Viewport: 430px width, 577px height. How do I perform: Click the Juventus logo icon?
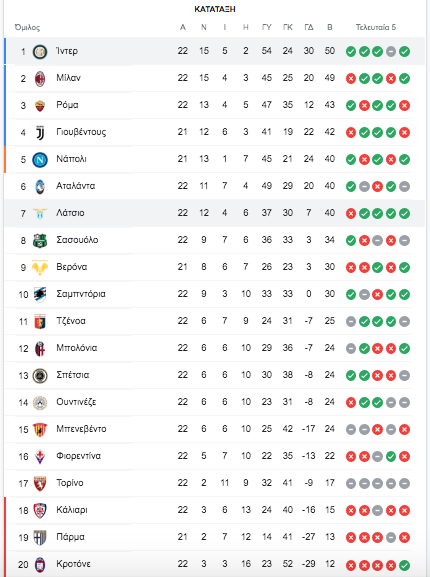click(x=40, y=132)
